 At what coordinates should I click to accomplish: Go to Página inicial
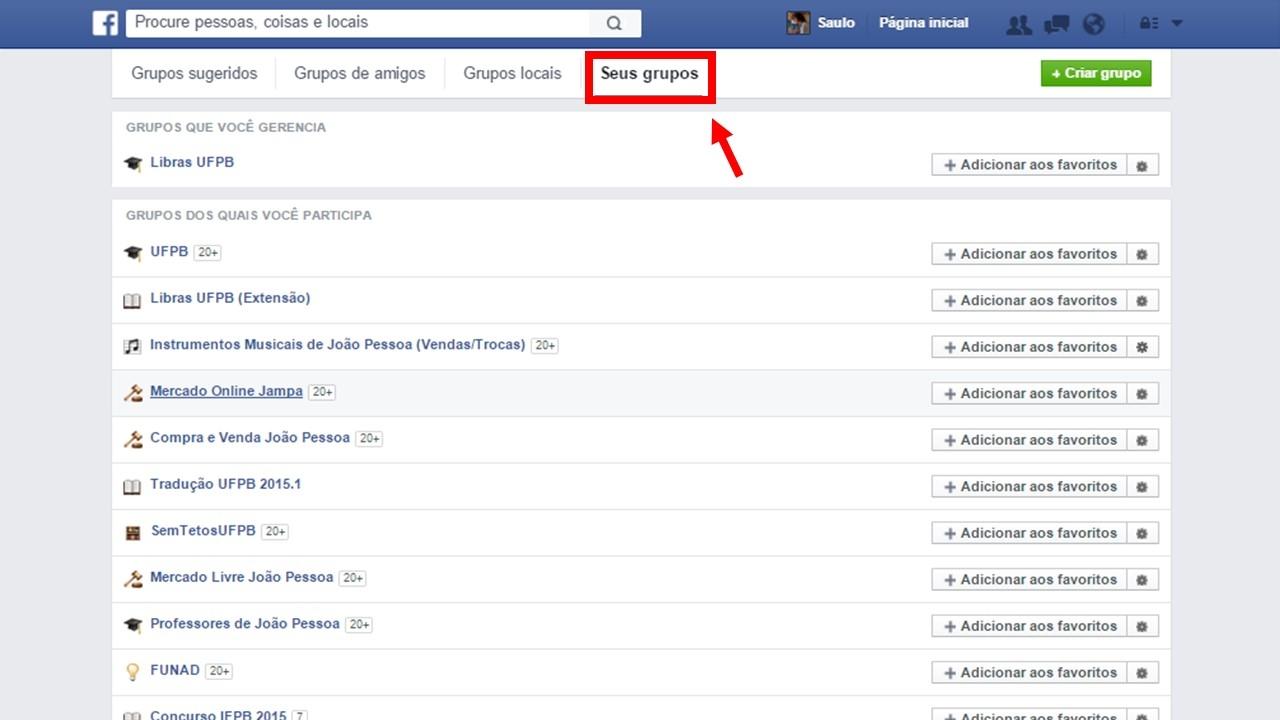[923, 23]
